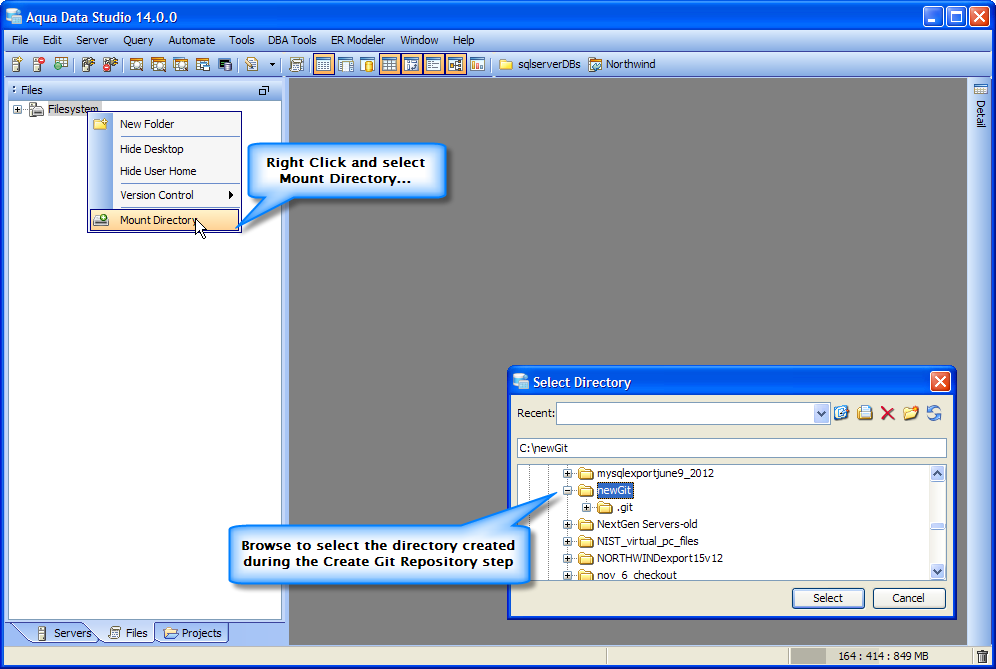The image size is (996, 669).
Task: Toggle the highlighted form-list view button
Action: point(433,64)
